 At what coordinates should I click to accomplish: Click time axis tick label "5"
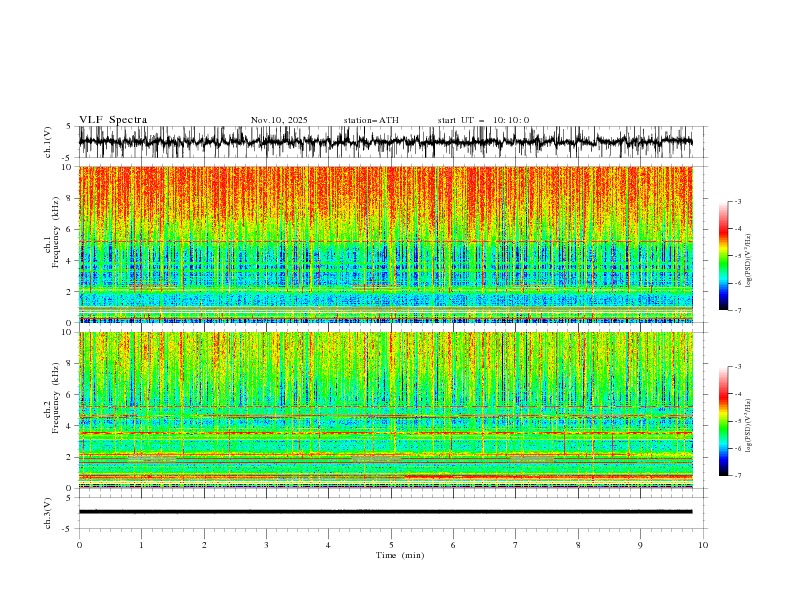391,545
